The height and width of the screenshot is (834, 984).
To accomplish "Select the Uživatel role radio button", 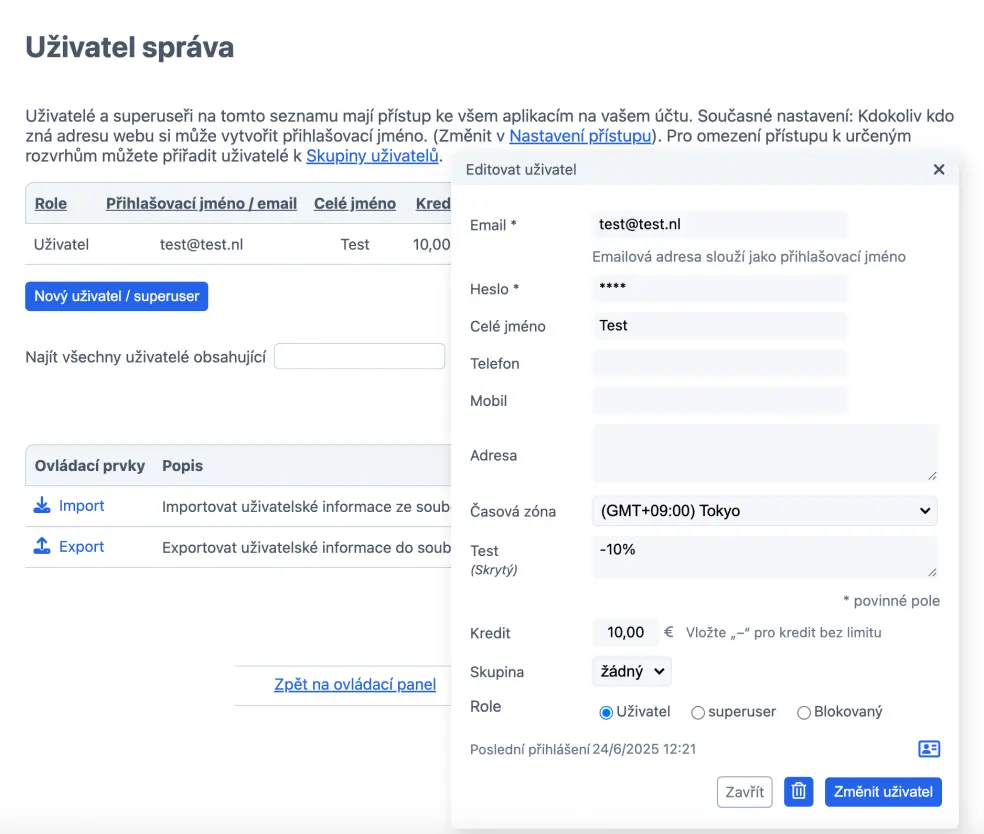I will (x=606, y=713).
